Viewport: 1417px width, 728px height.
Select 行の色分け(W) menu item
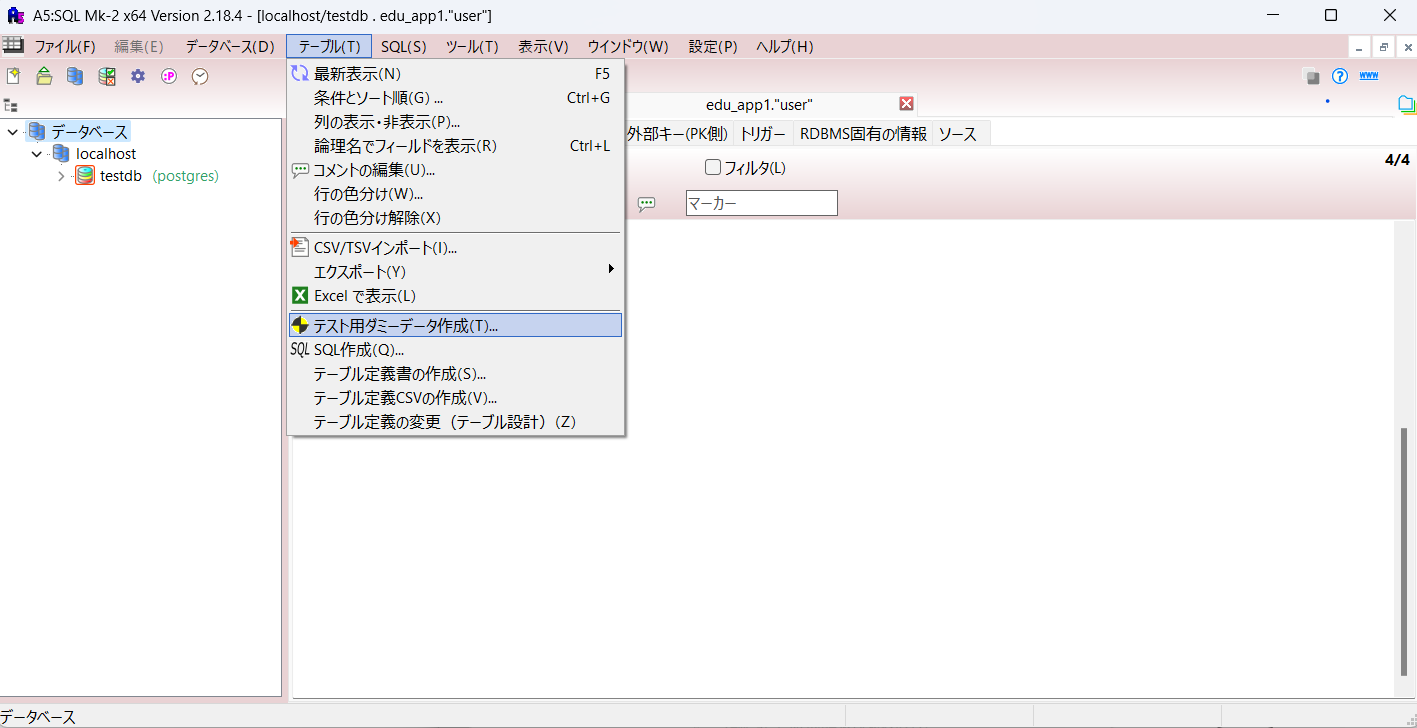click(x=455, y=194)
